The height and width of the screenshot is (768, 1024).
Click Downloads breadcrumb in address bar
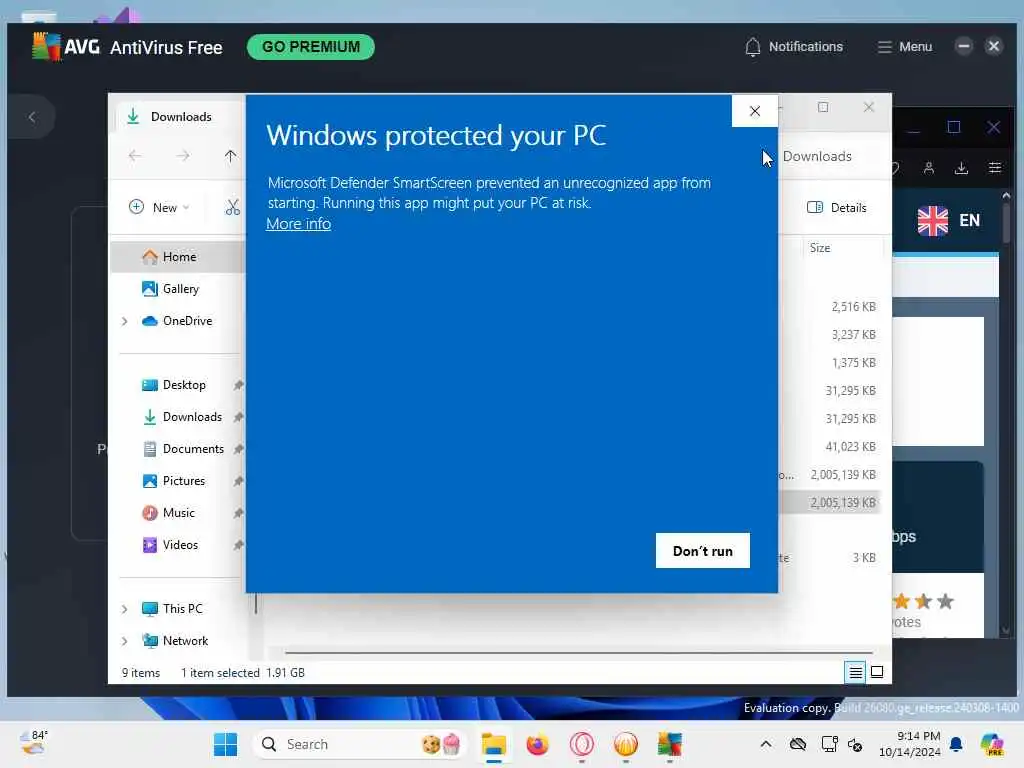coord(817,156)
